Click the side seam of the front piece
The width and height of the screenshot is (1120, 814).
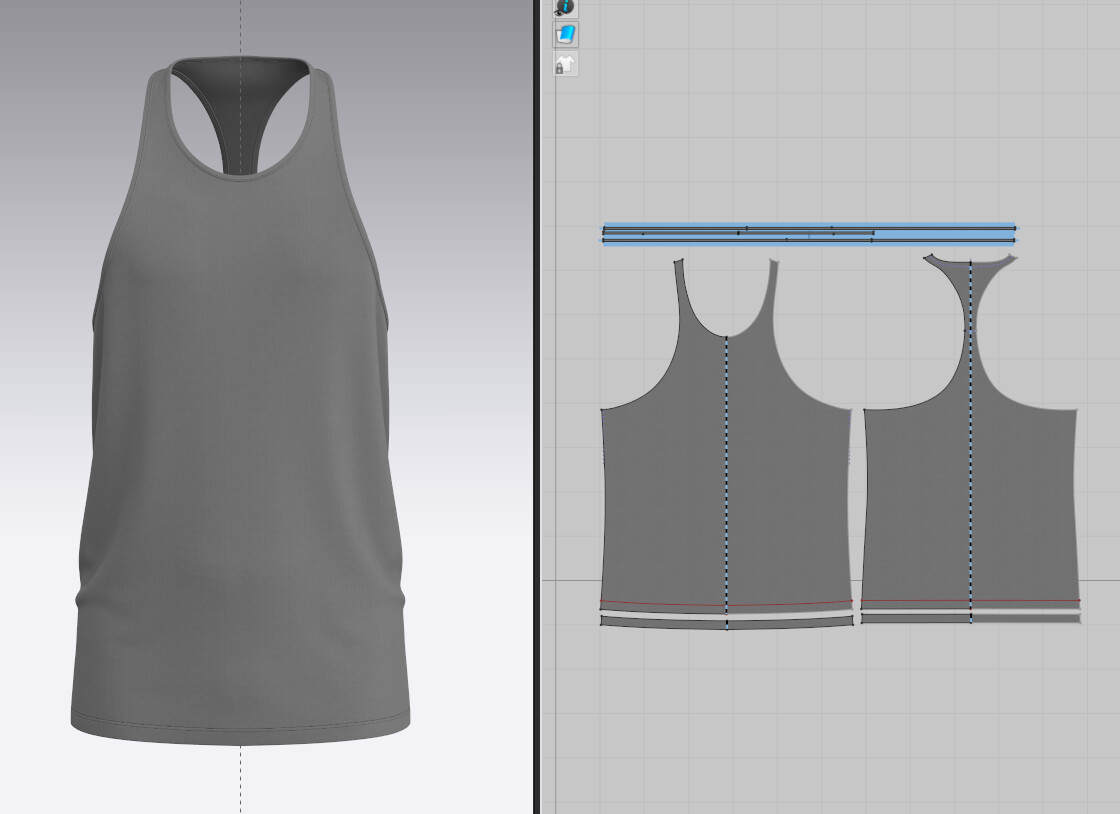click(605, 500)
